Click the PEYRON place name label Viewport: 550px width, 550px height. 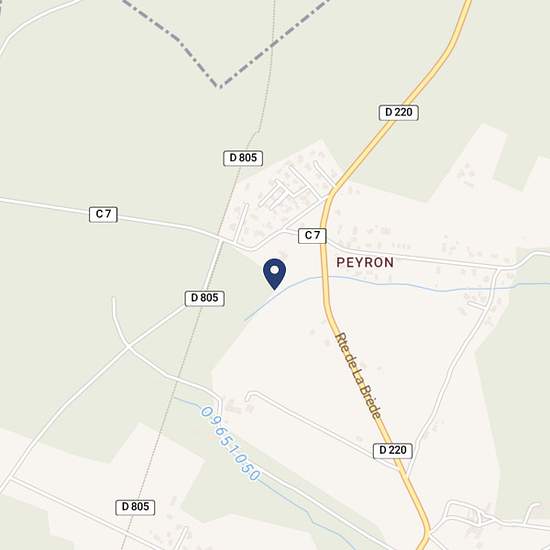(365, 262)
